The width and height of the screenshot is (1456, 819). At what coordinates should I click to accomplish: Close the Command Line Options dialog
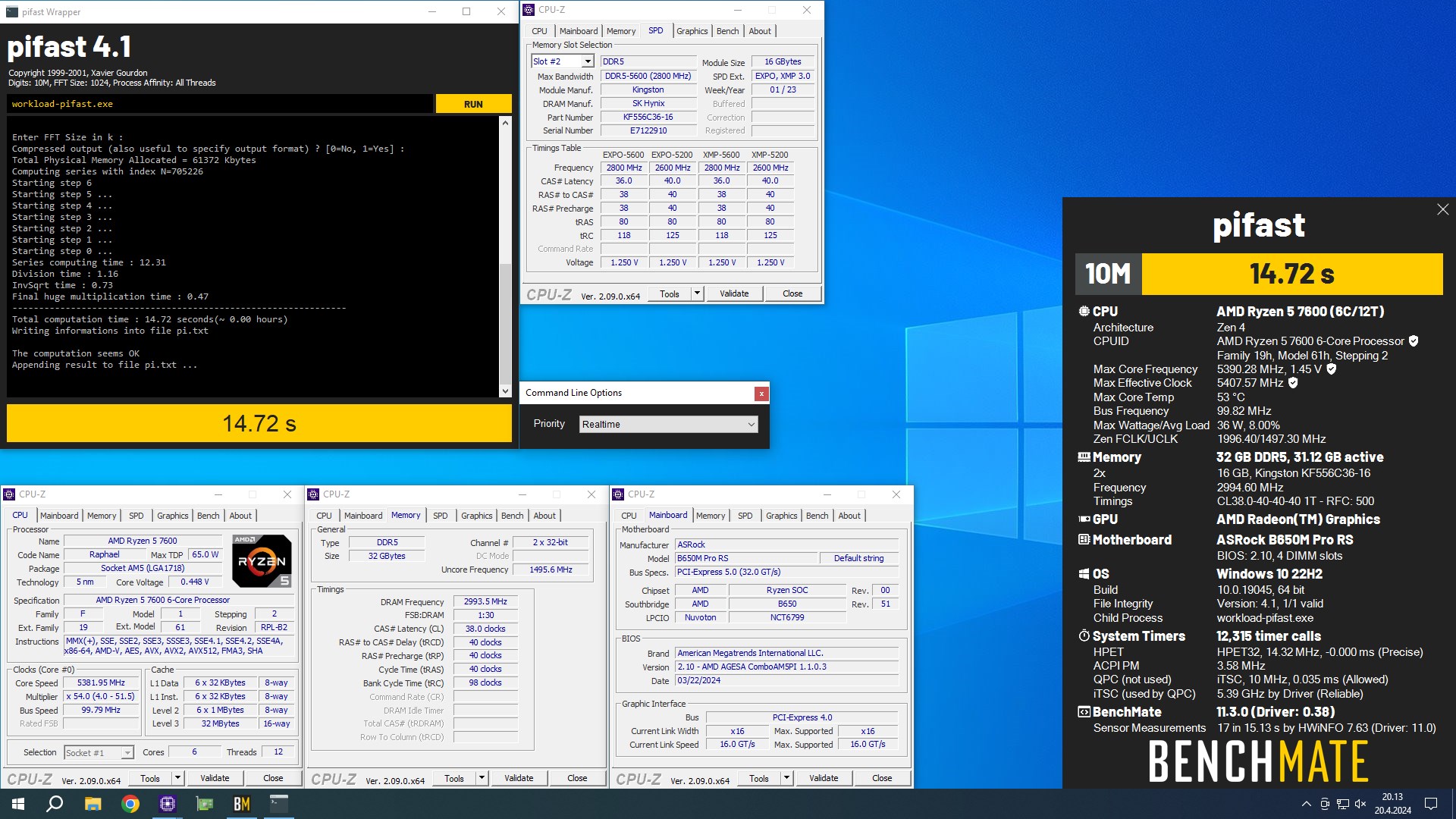[x=761, y=393]
